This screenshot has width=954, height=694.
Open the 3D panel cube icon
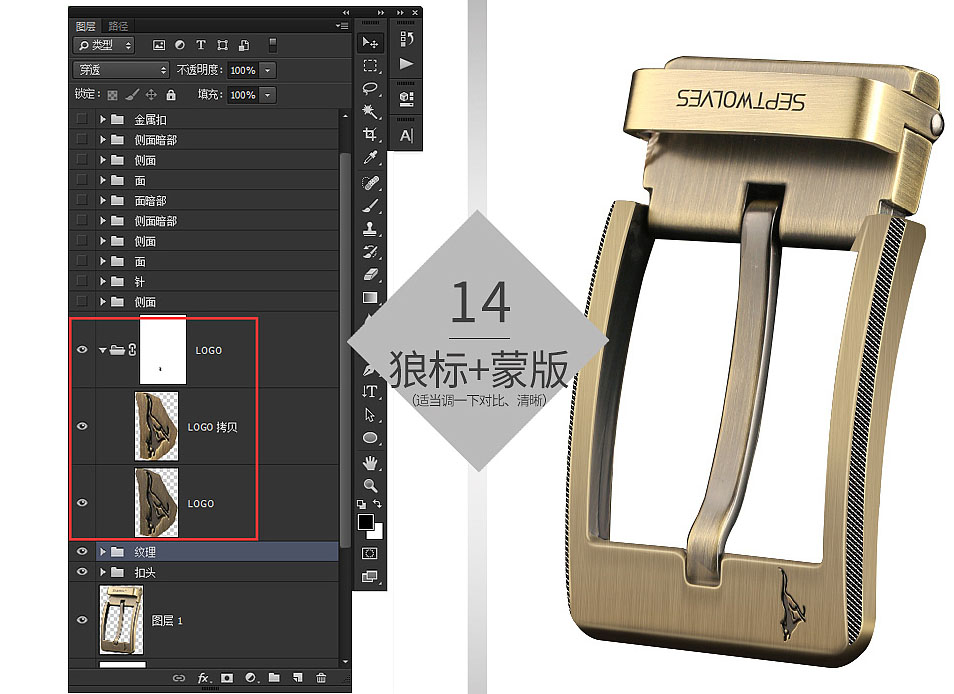point(406,99)
